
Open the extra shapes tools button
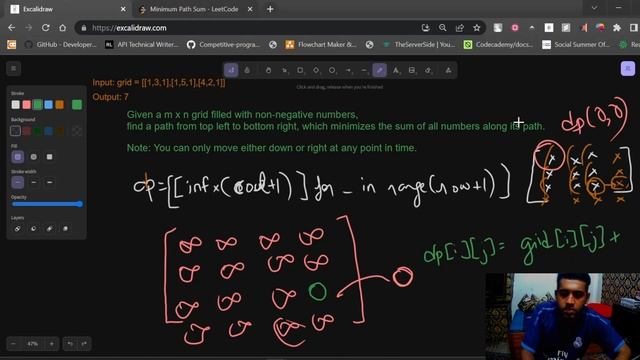(448, 70)
